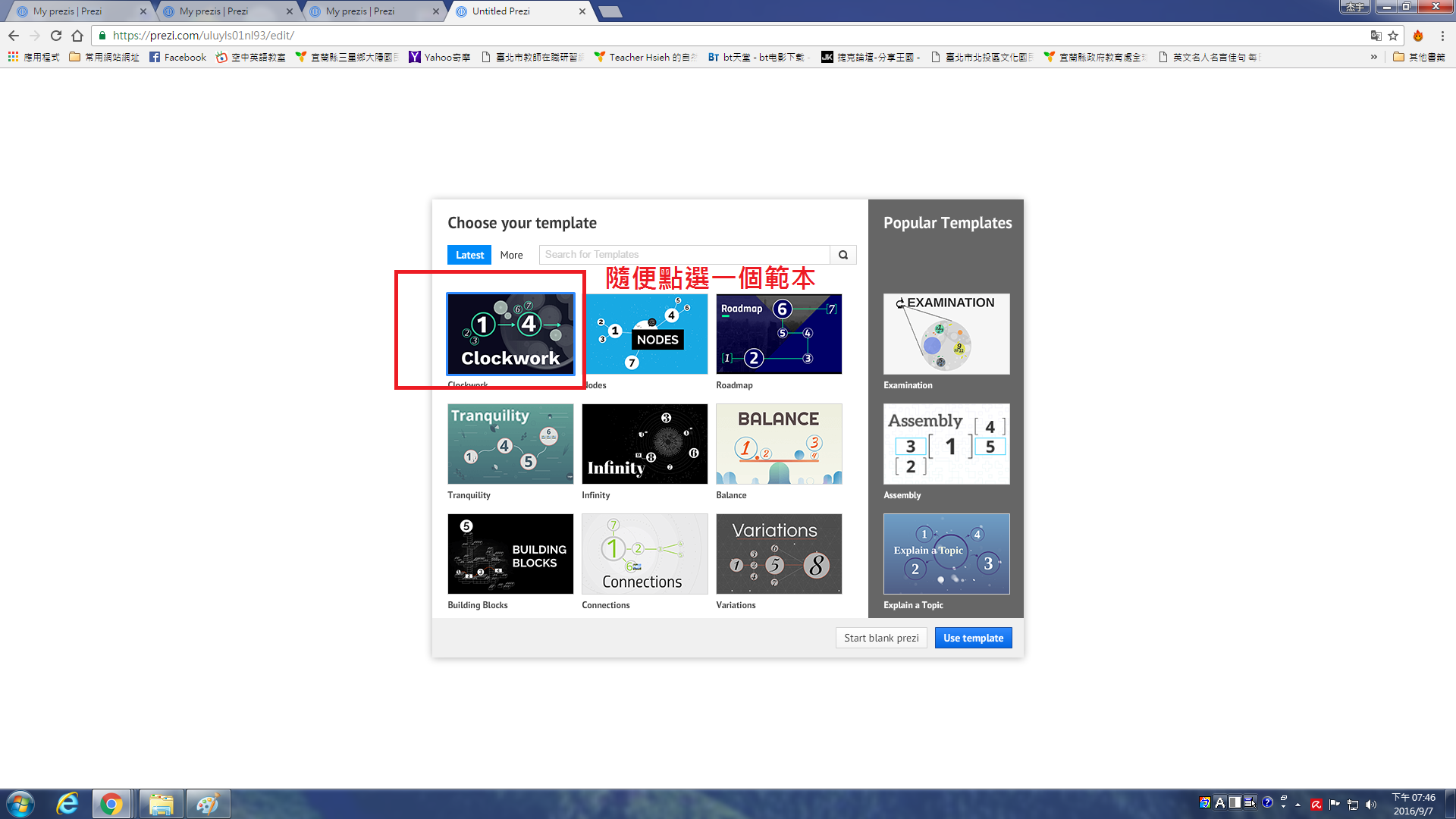Switch to the More templates tab

pyautogui.click(x=511, y=255)
